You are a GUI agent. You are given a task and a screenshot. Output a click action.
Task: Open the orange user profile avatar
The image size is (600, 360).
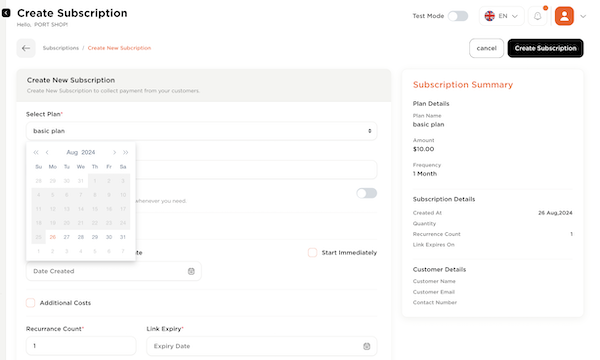click(564, 16)
